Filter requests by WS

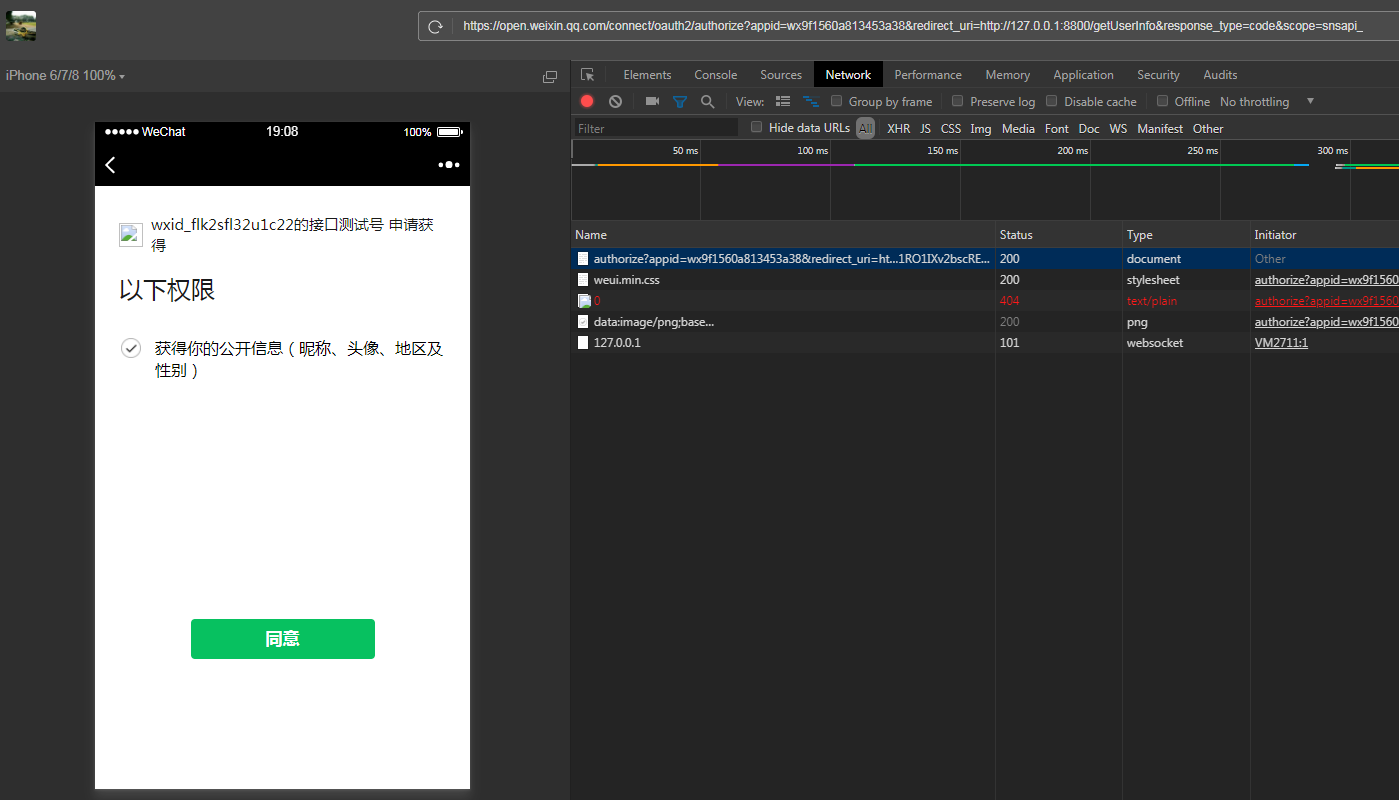1118,128
